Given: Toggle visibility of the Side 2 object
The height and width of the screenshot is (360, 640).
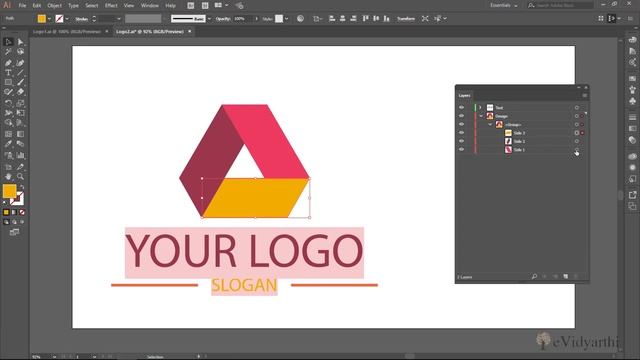Looking at the screenshot, I should 461,141.
